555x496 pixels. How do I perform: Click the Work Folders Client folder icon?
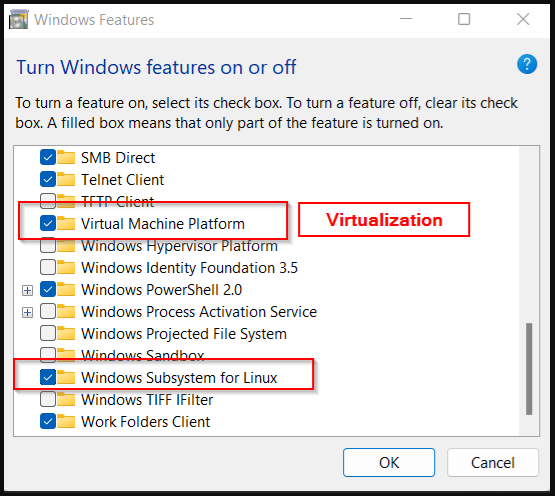66,421
